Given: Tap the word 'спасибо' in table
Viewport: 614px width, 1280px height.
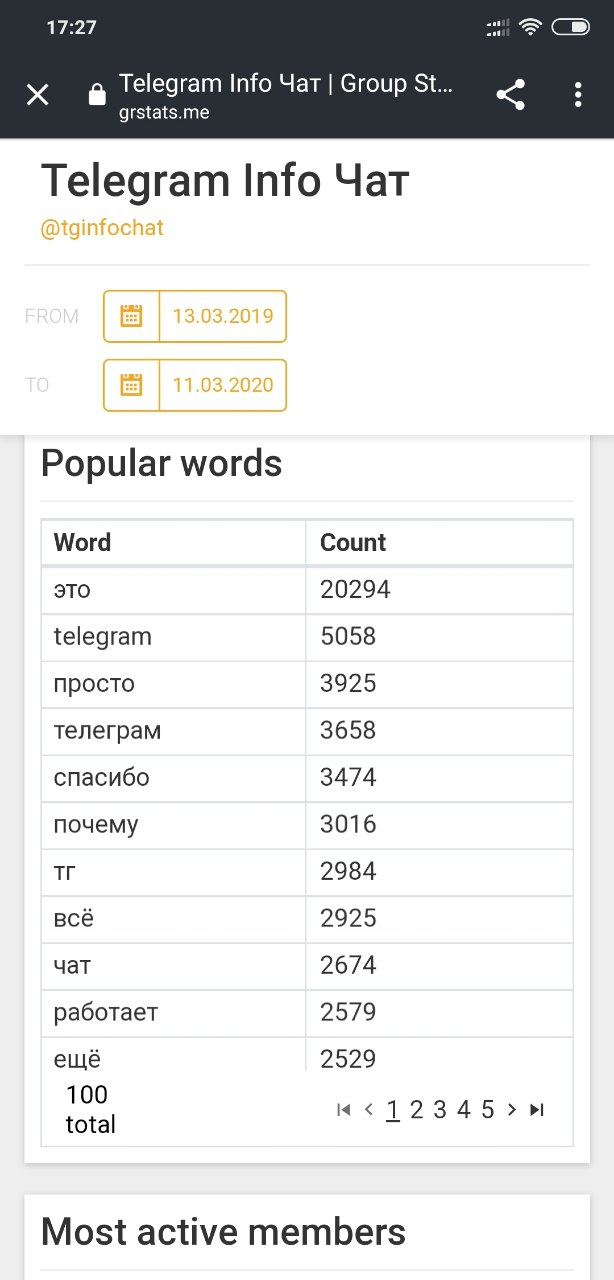Looking at the screenshot, I should click(101, 778).
